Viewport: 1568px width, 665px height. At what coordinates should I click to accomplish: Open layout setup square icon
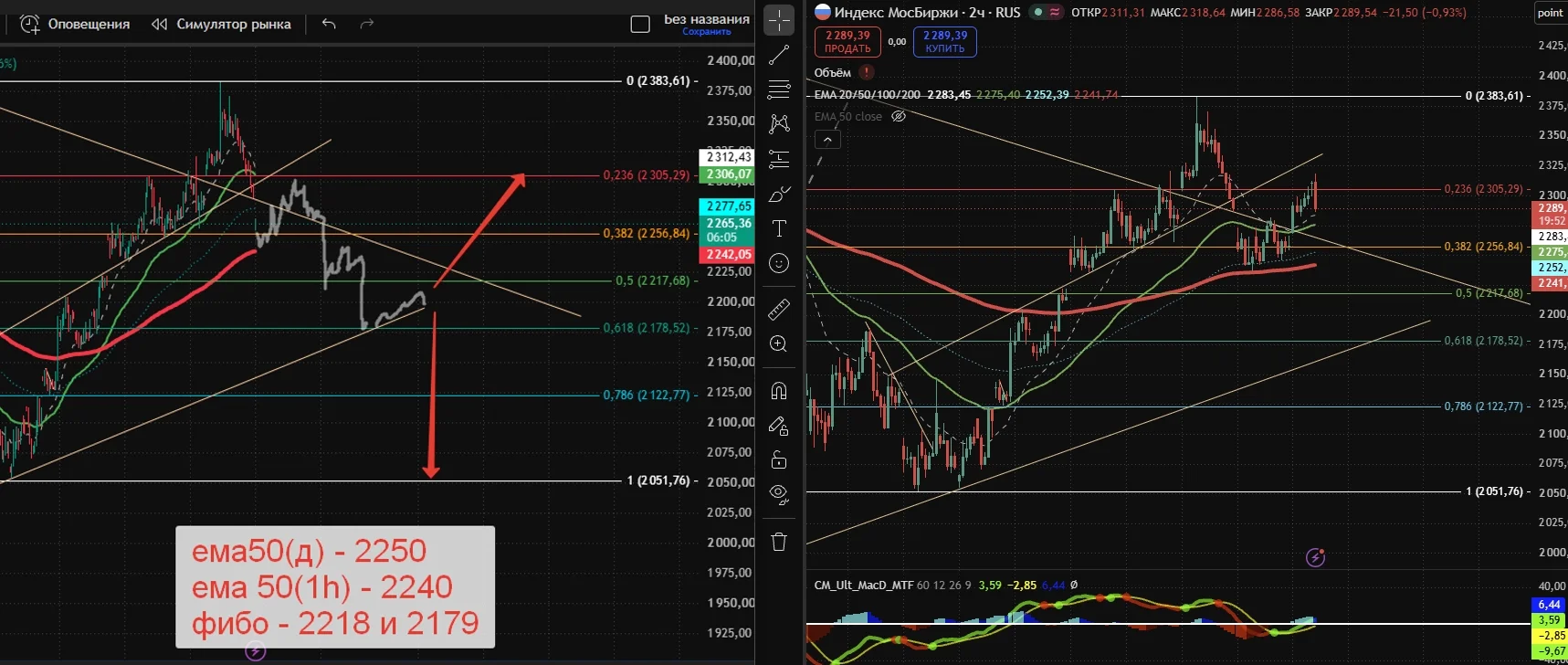pyautogui.click(x=640, y=24)
